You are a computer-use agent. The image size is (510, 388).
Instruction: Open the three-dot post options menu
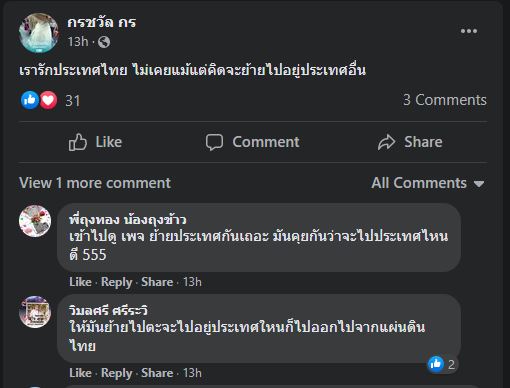(469, 31)
